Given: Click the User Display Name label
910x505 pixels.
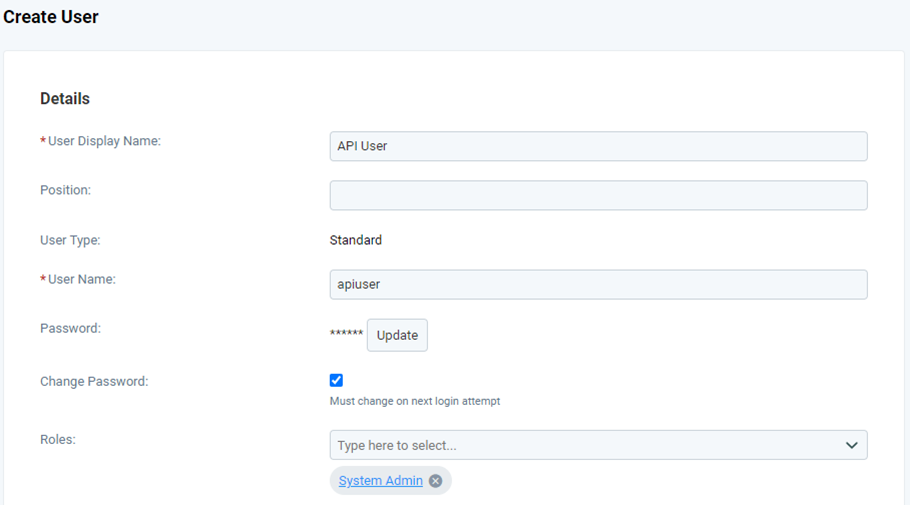Looking at the screenshot, I should (x=104, y=141).
